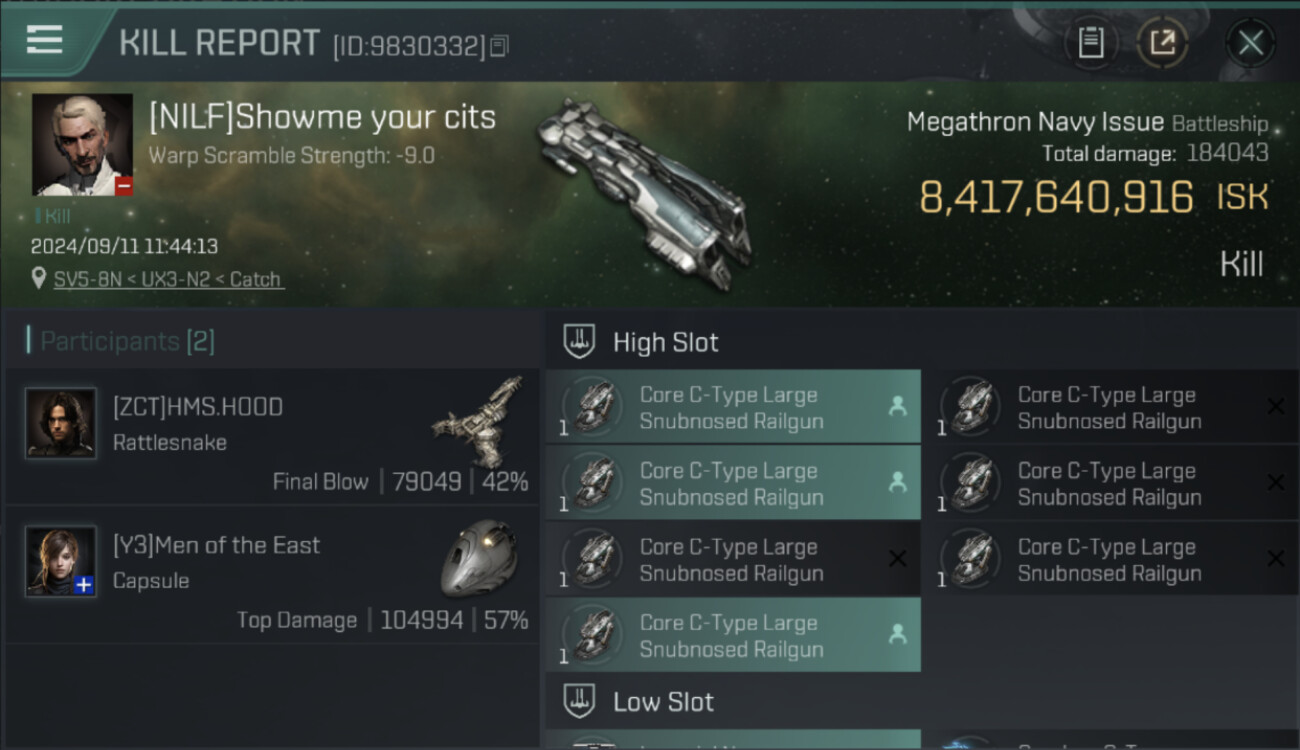This screenshot has height=750, width=1300.
Task: Copy the kill report ID
Action: click(x=499, y=46)
